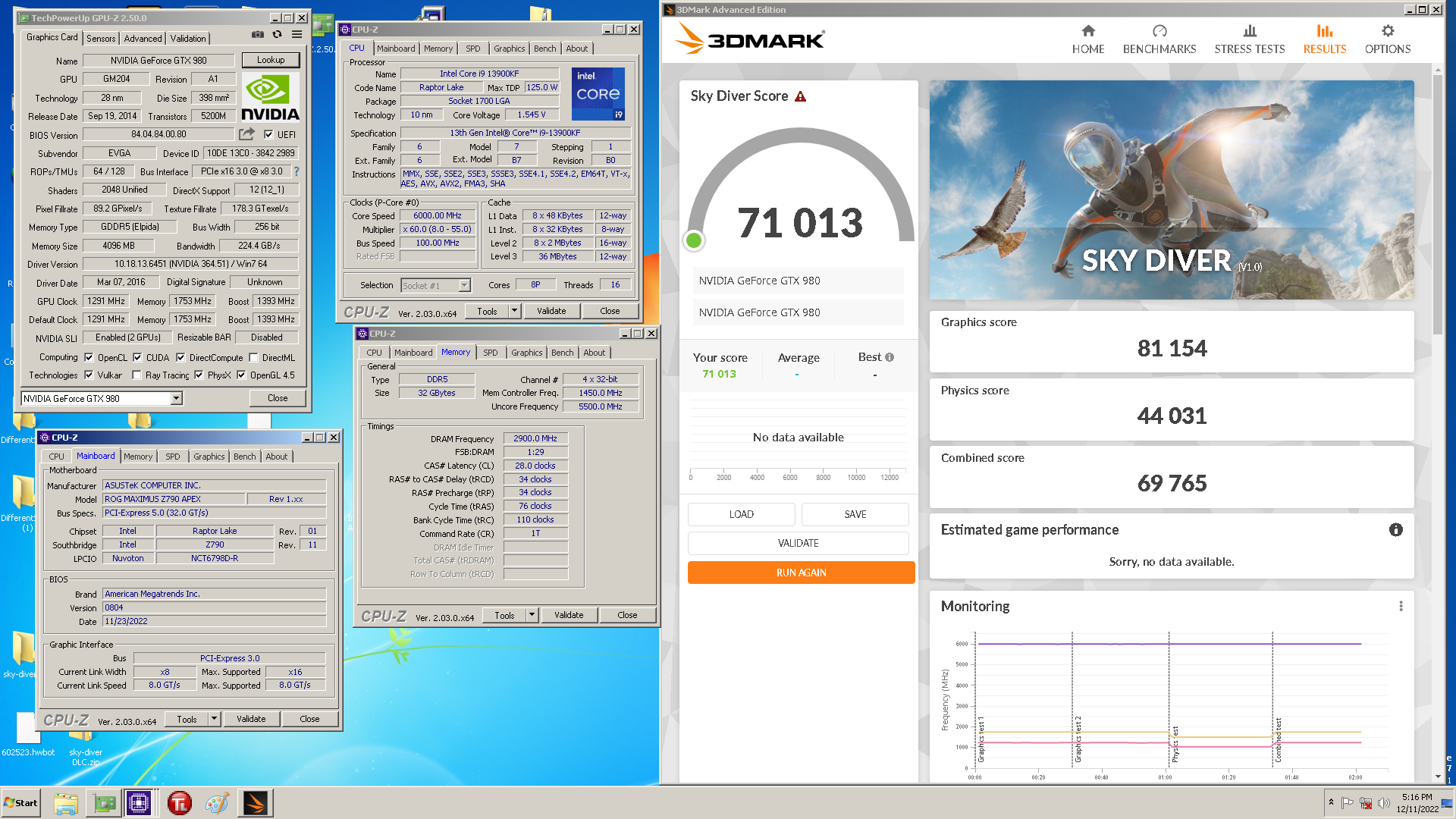Click the Sky Diver hero image
Image resolution: width=1456 pixels, height=819 pixels.
point(1172,190)
